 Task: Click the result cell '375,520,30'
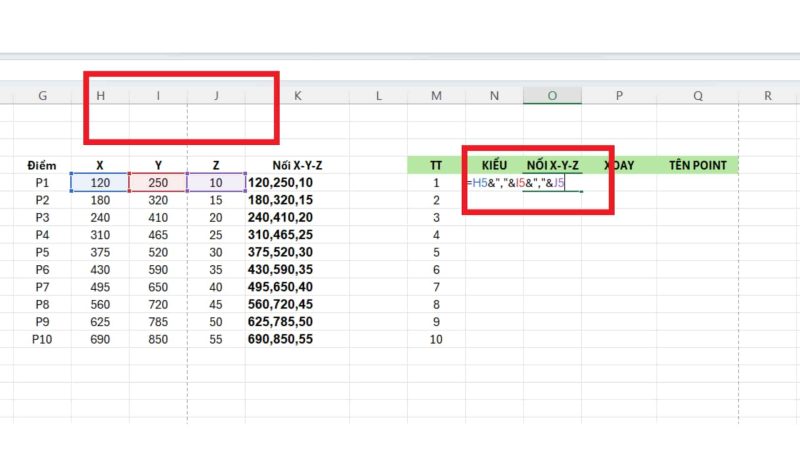pyautogui.click(x=297, y=252)
